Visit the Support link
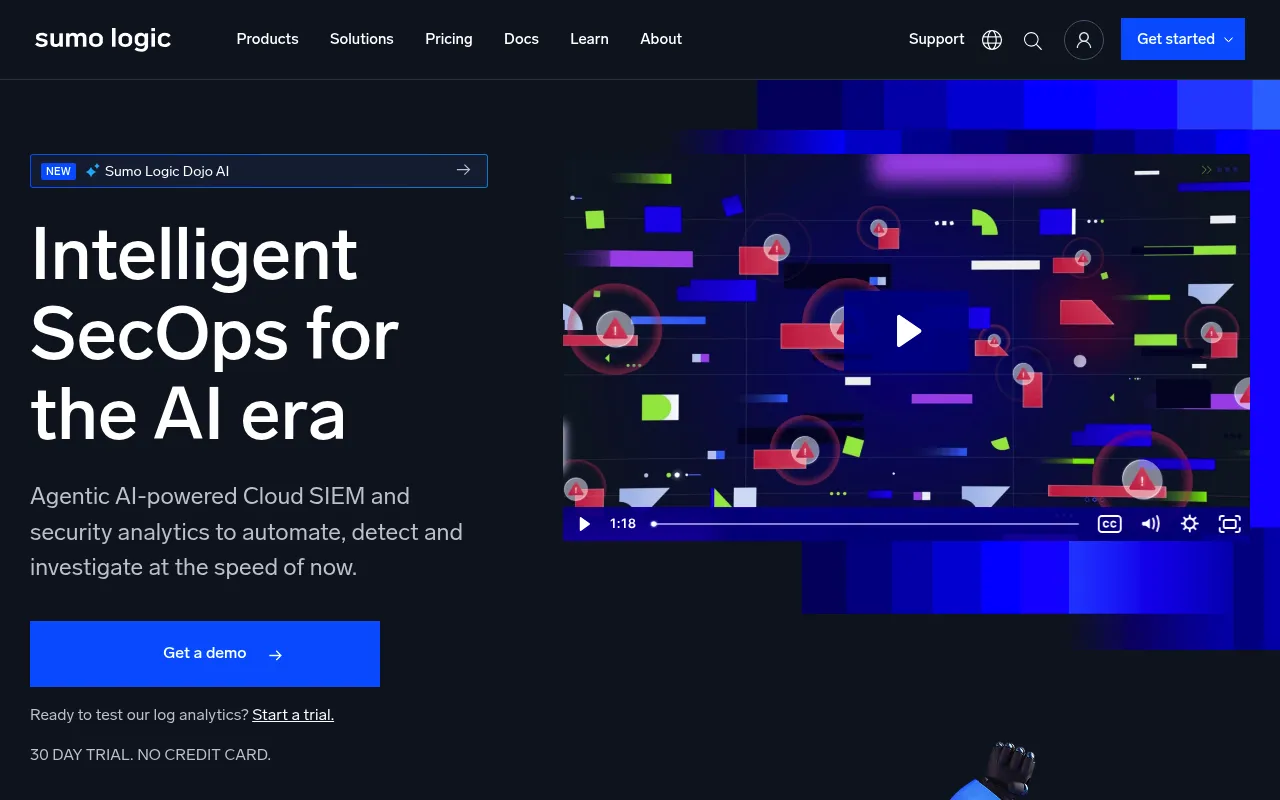 tap(936, 39)
